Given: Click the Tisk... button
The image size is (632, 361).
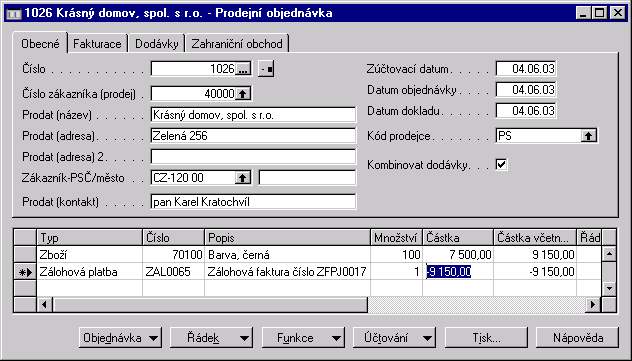Looking at the screenshot, I should coord(486,338).
